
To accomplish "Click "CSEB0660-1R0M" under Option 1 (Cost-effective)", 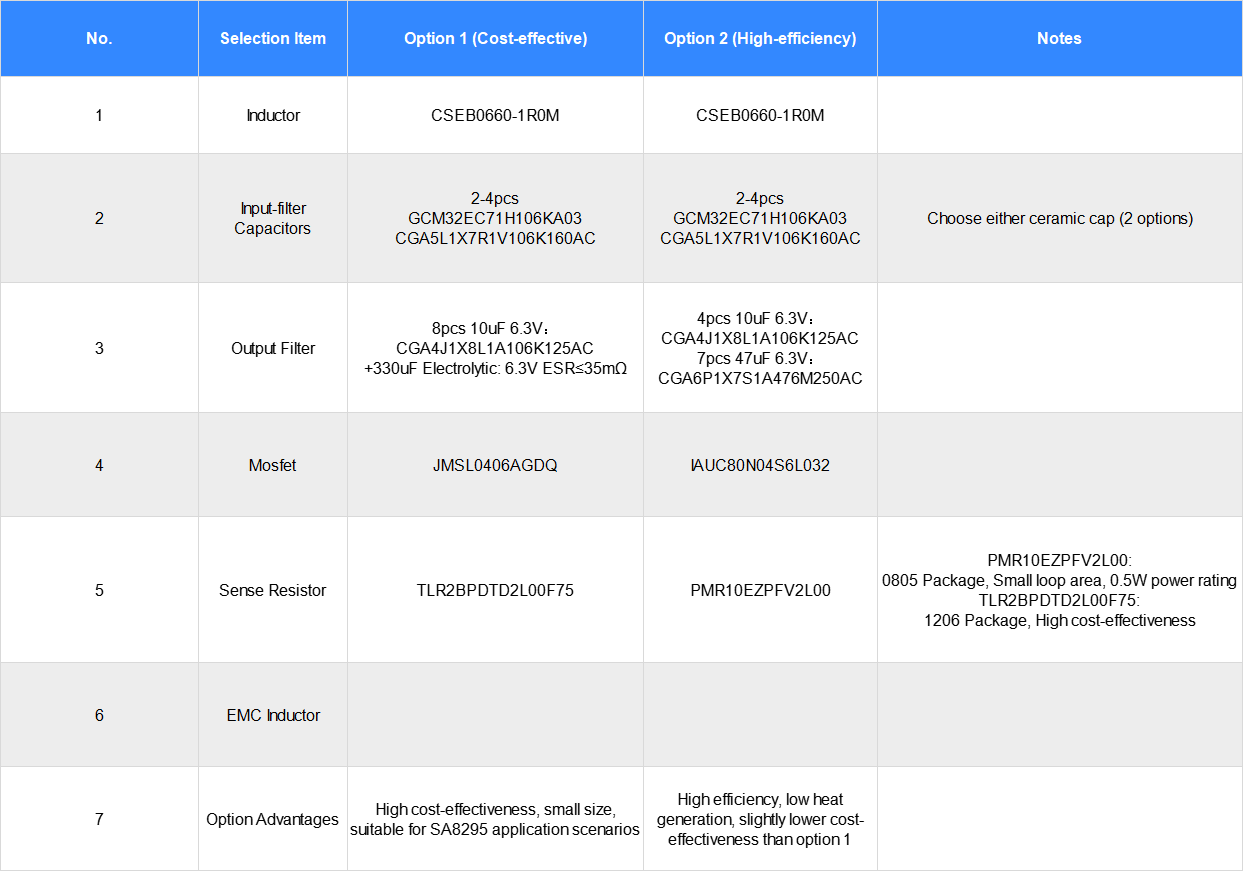I will [495, 115].
